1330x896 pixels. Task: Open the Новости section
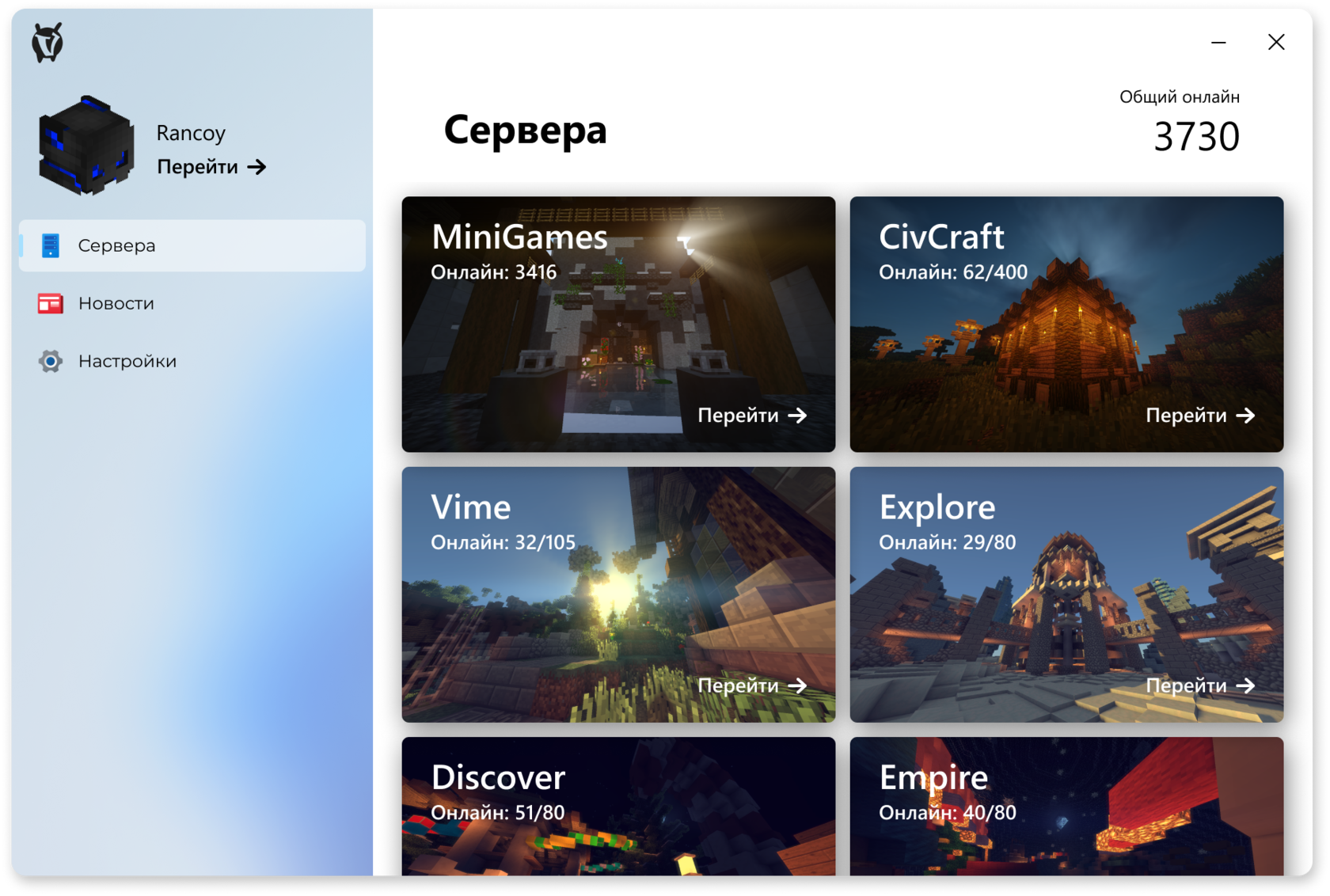pyautogui.click(x=116, y=304)
